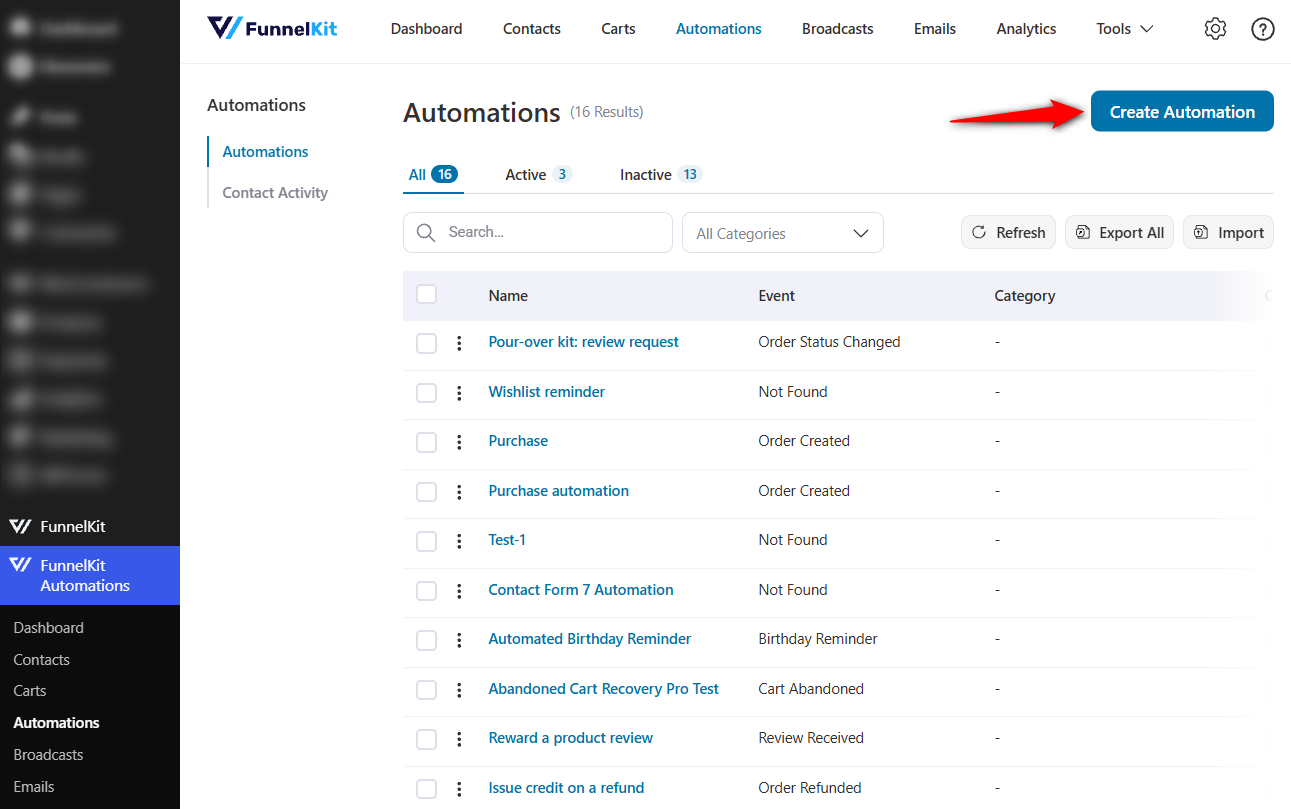Open Emails in the WordPress sidebar submenu
Screen dimensions: 1291x809
coord(34,787)
